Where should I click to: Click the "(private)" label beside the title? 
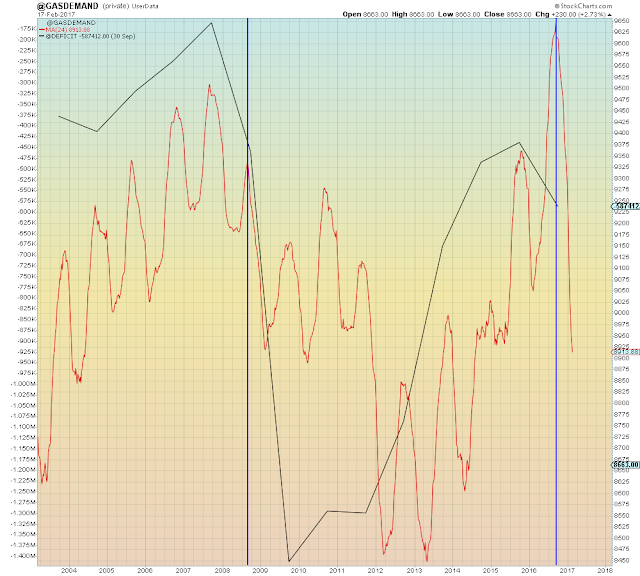(x=116, y=6)
